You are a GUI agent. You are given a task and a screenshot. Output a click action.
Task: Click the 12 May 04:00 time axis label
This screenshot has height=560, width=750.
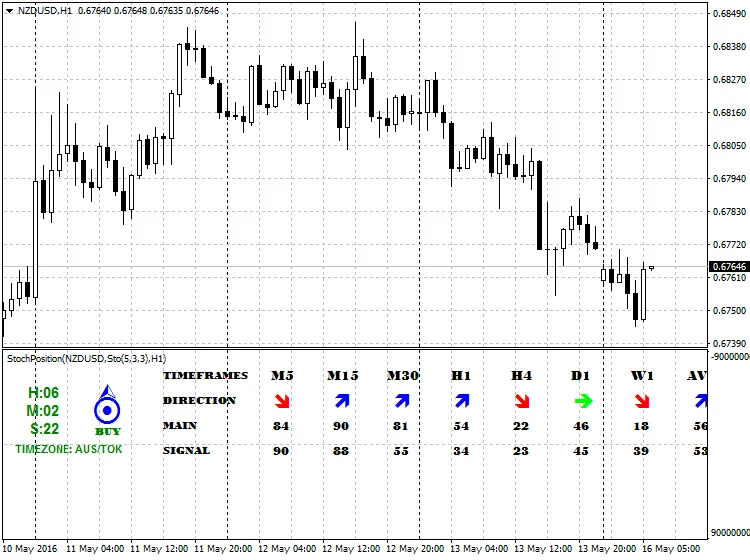coord(289,549)
